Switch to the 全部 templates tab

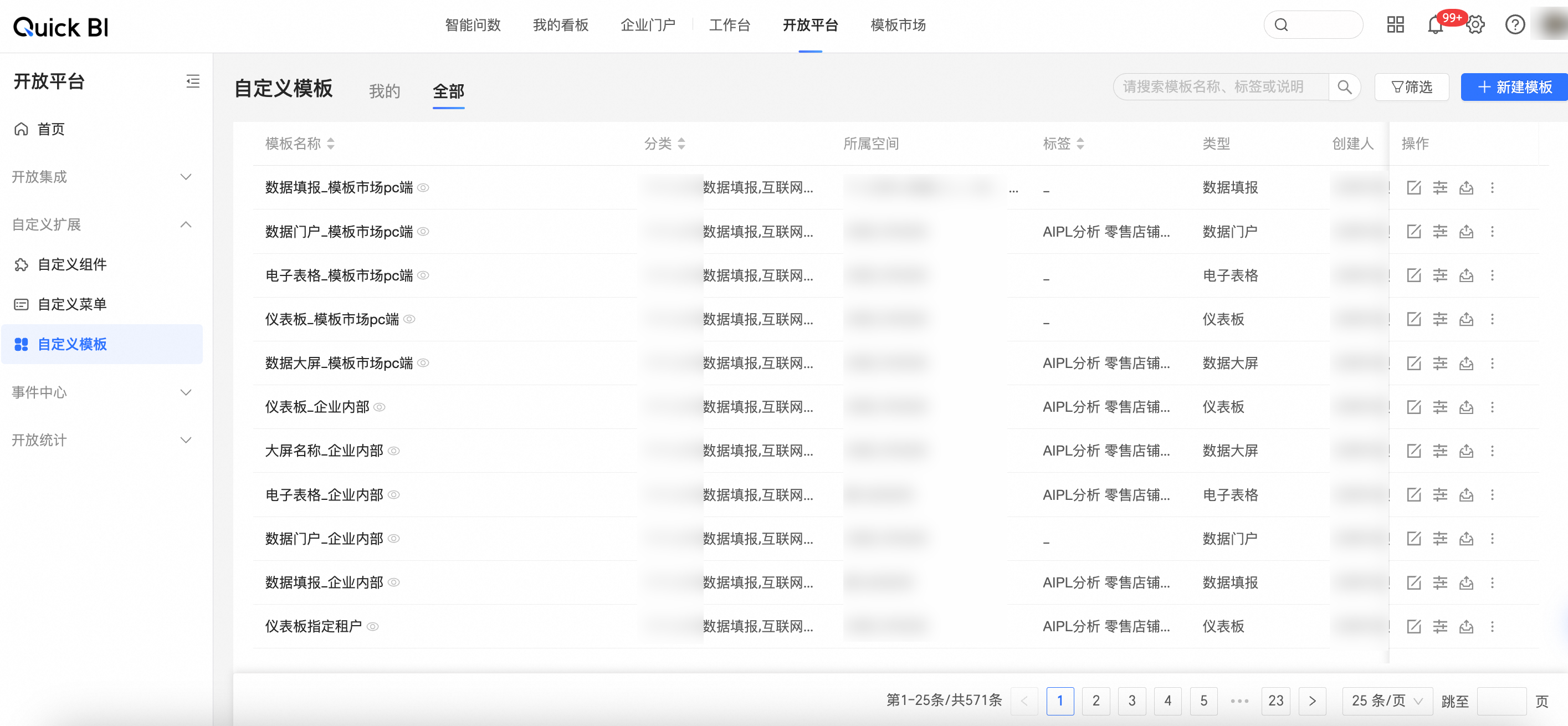click(449, 91)
